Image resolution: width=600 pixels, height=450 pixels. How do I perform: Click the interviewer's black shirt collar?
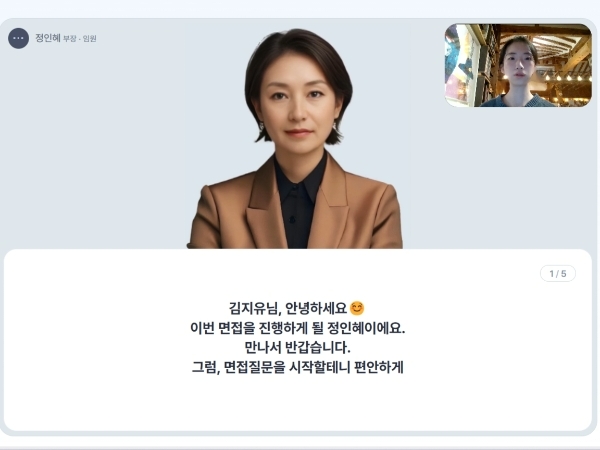[298, 180]
